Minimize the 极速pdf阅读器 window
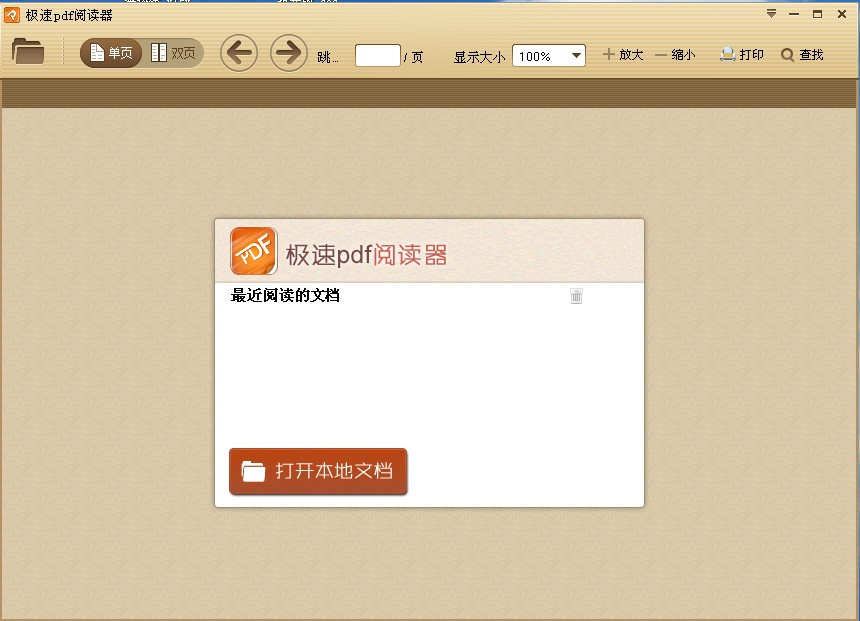This screenshot has height=621, width=860. coord(794,14)
